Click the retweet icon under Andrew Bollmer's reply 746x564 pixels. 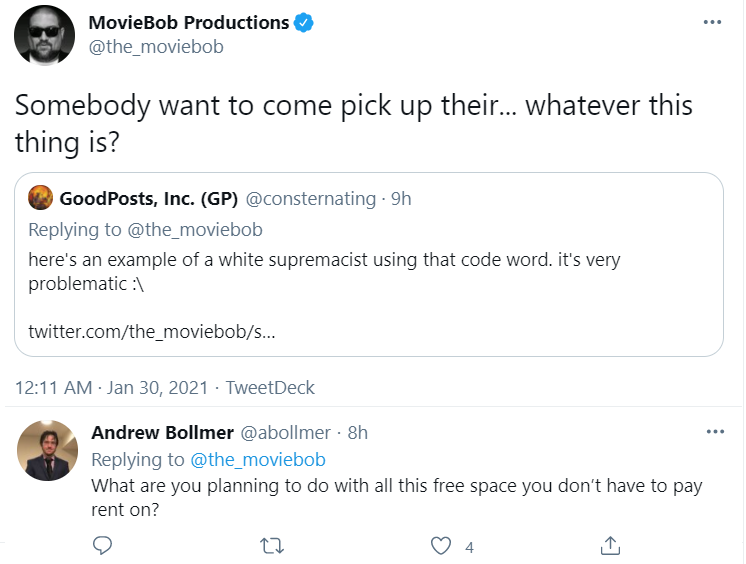tap(272, 546)
